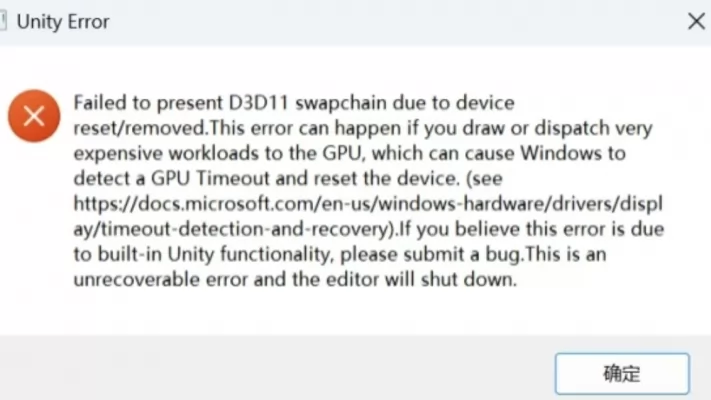Click the "Failed to present" opening words
The height and width of the screenshot is (400, 711).
(148, 103)
